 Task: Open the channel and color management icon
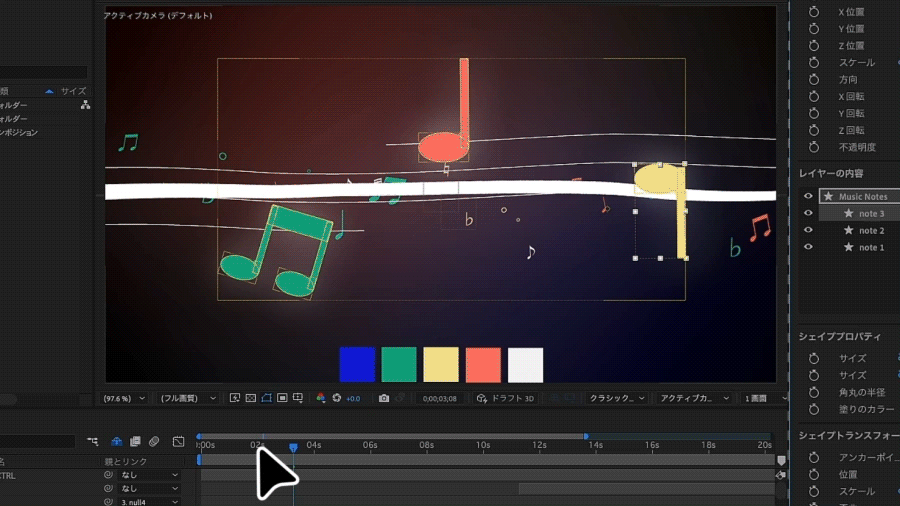[320, 398]
